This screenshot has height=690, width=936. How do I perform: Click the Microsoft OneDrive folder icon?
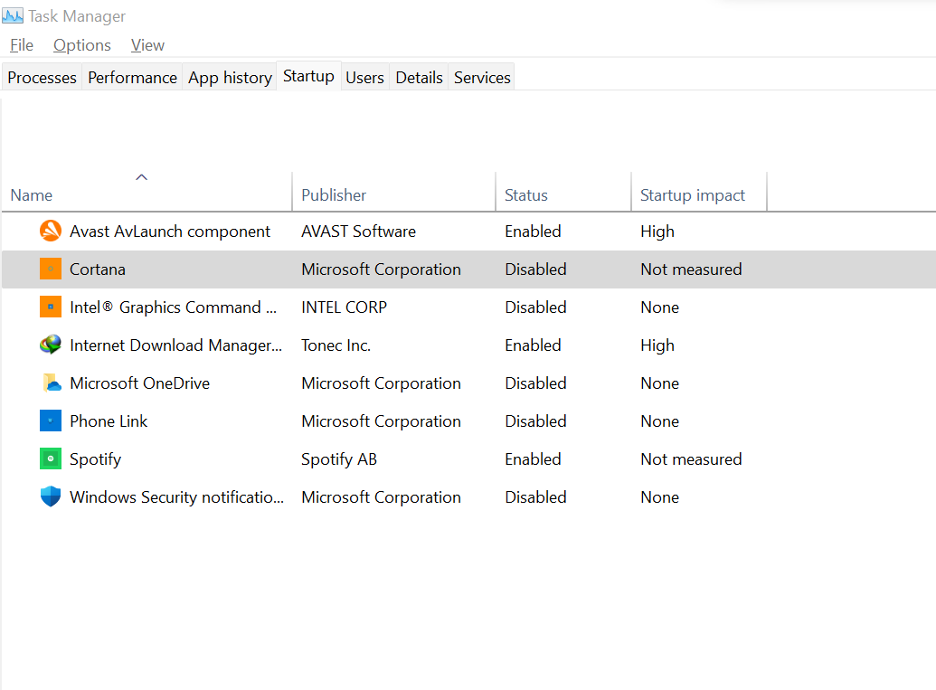point(50,383)
